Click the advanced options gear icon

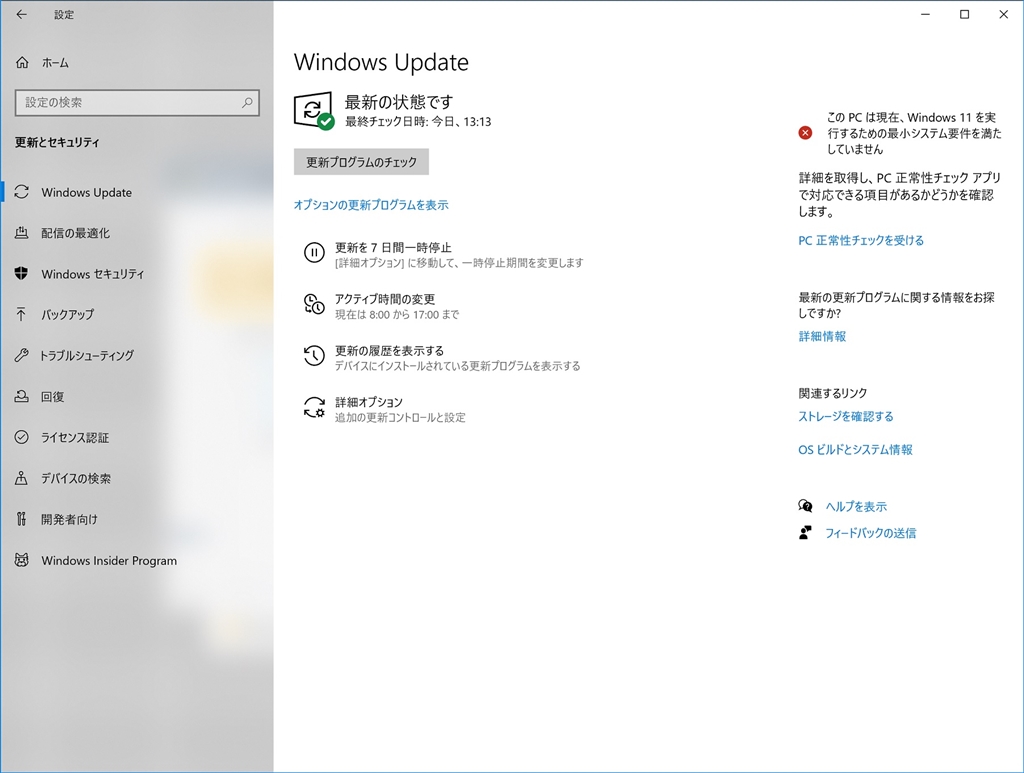click(314, 407)
